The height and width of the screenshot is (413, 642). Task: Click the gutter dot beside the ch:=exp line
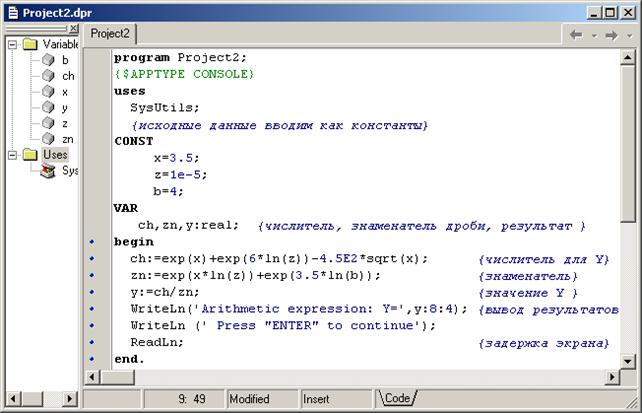click(x=92, y=259)
